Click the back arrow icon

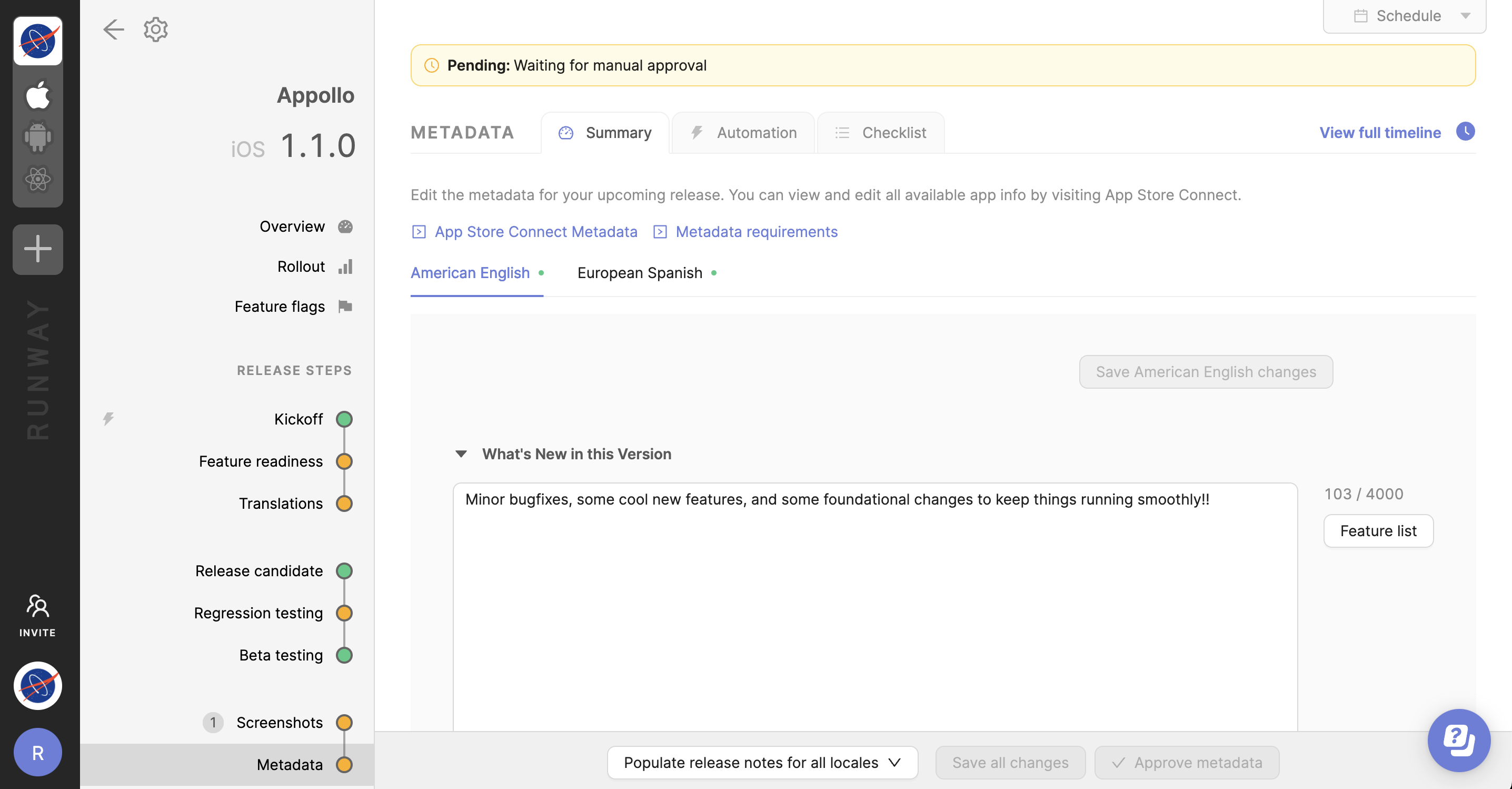click(x=113, y=29)
